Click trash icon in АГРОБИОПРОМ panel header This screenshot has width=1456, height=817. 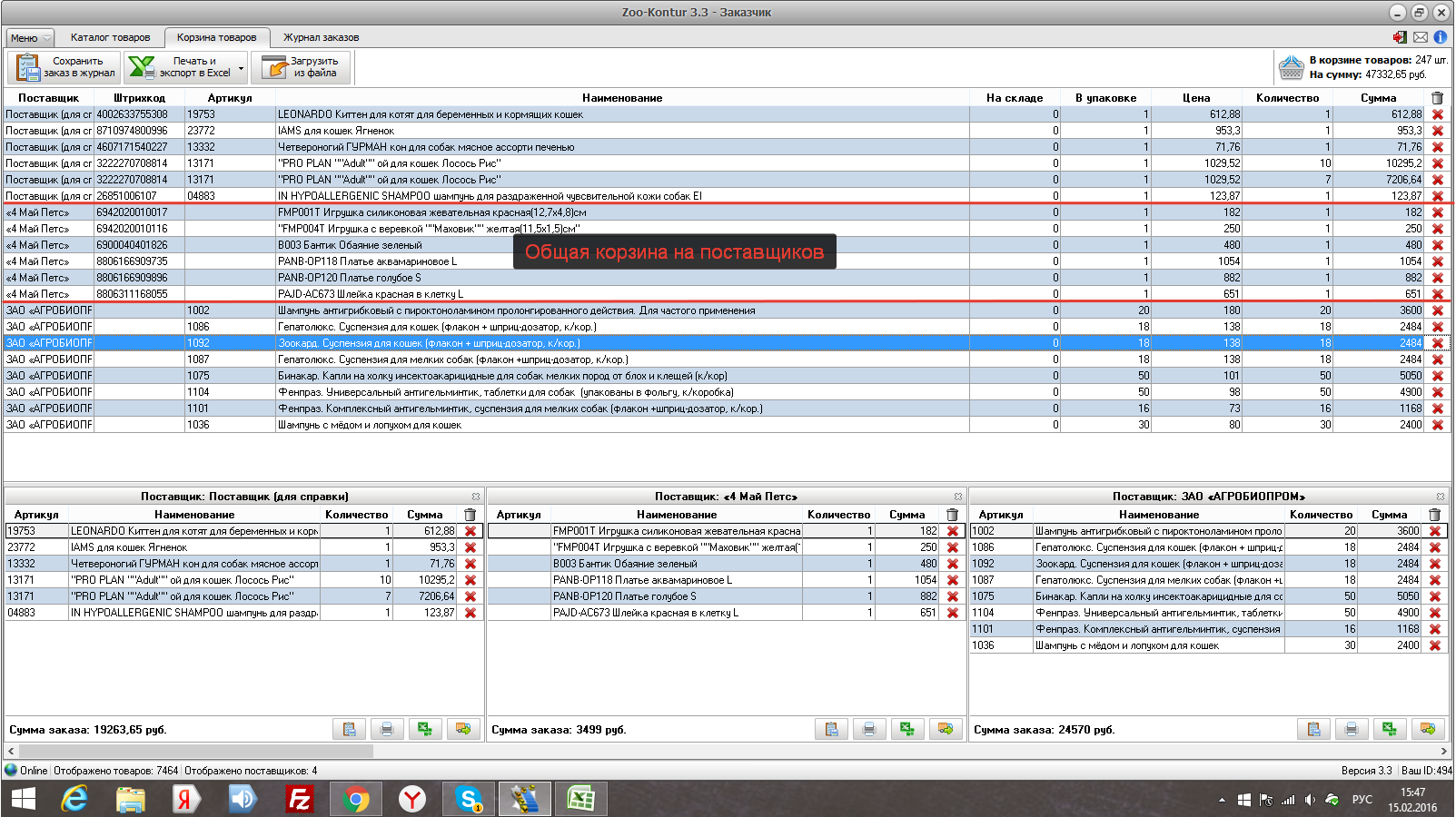tap(1434, 514)
